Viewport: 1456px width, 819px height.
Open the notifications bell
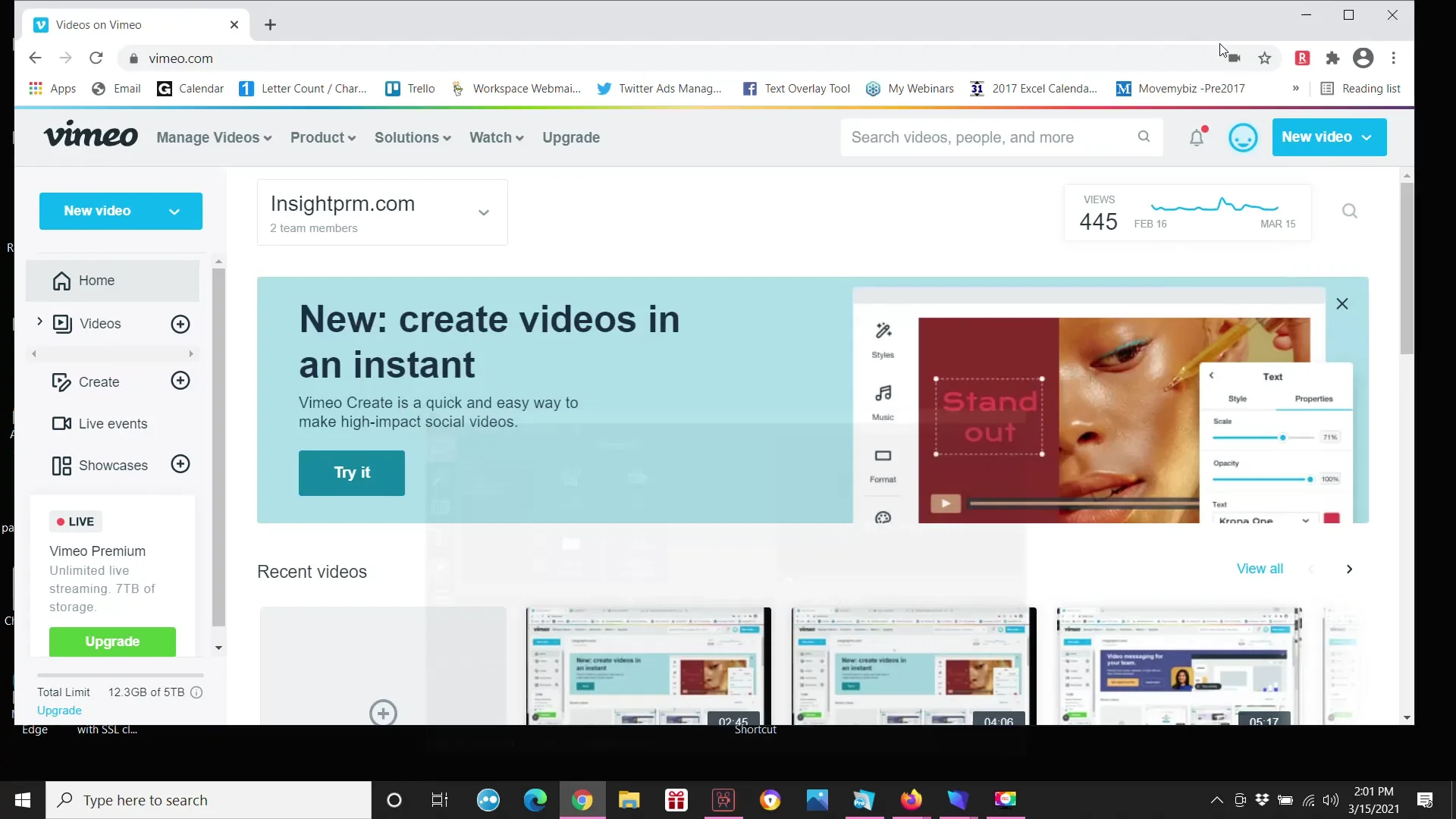pos(1197,137)
